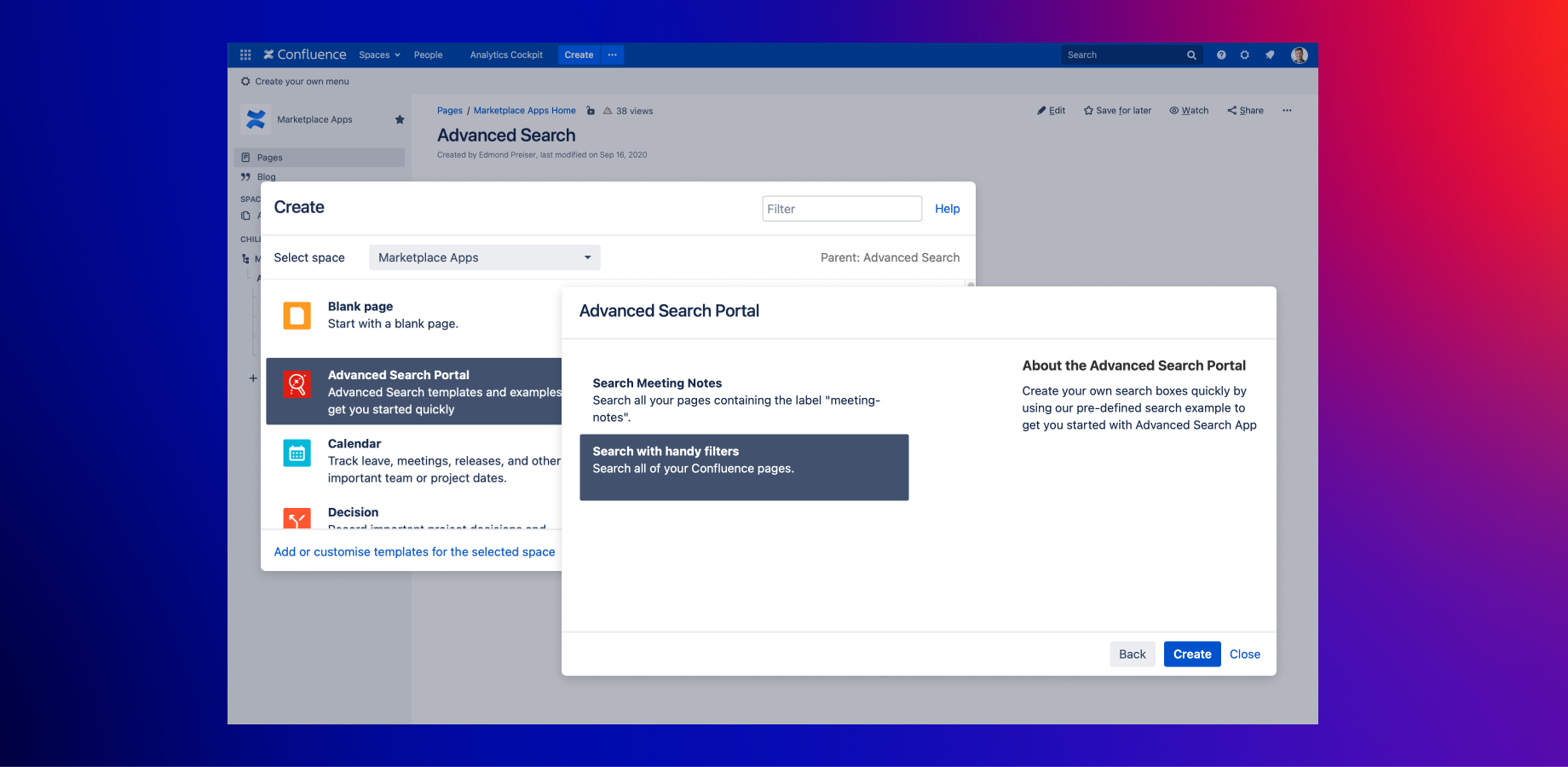Open the Marketplace Apps Home breadcrumb
The width and height of the screenshot is (1568, 767).
[x=525, y=111]
